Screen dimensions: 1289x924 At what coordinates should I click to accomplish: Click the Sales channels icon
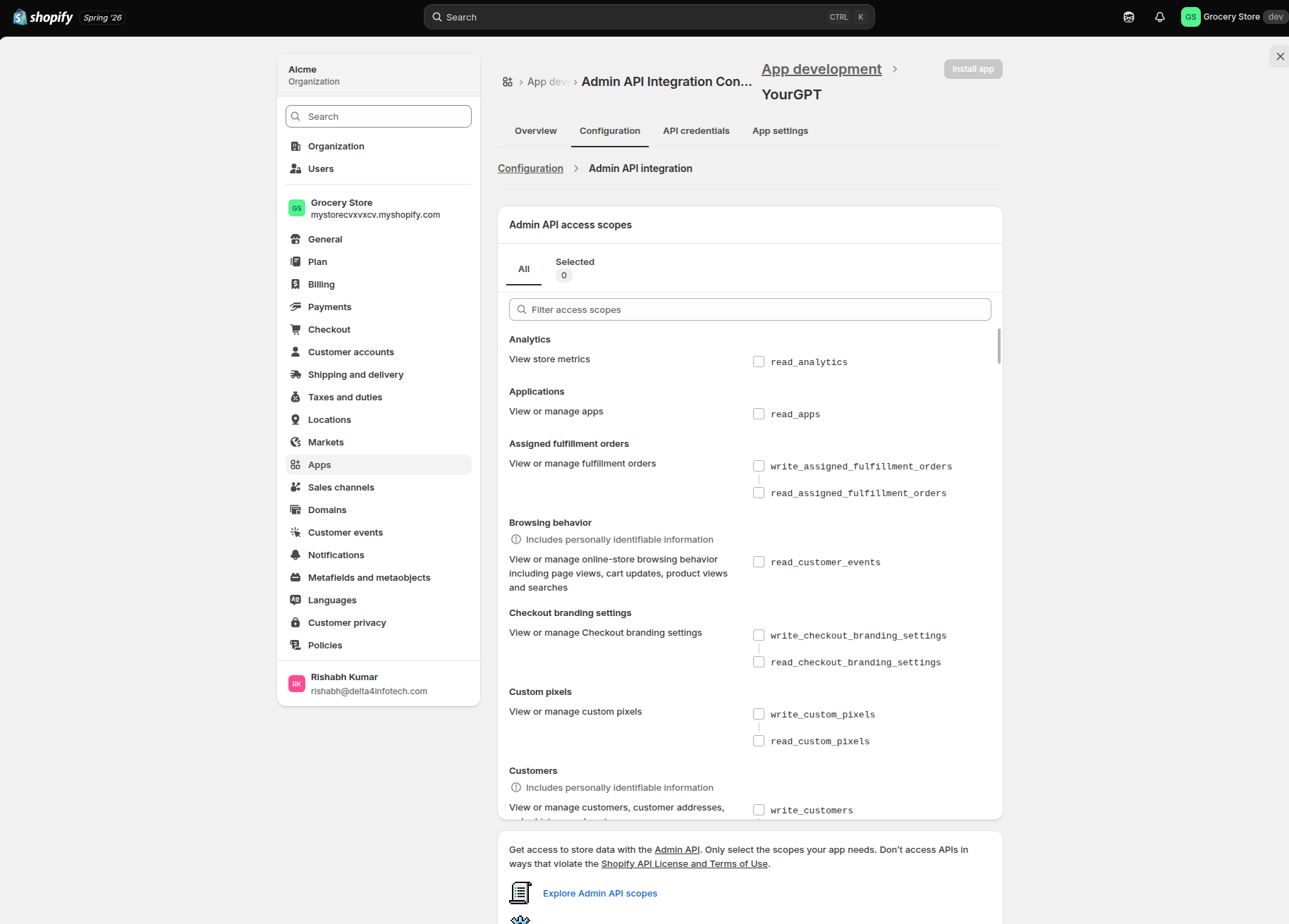click(295, 487)
